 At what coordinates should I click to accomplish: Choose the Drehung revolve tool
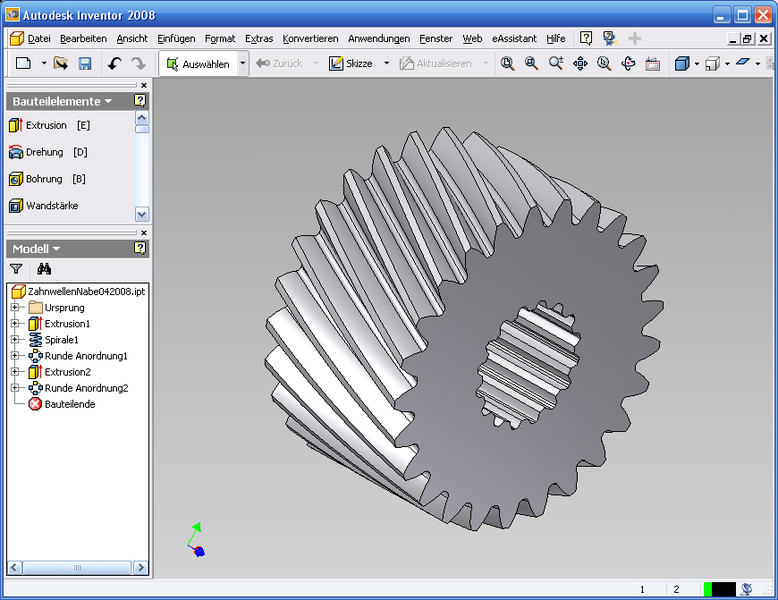coord(44,153)
